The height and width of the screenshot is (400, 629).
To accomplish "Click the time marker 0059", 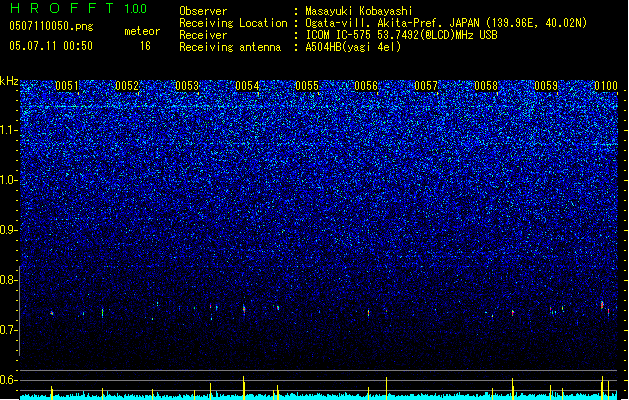I will point(546,86).
